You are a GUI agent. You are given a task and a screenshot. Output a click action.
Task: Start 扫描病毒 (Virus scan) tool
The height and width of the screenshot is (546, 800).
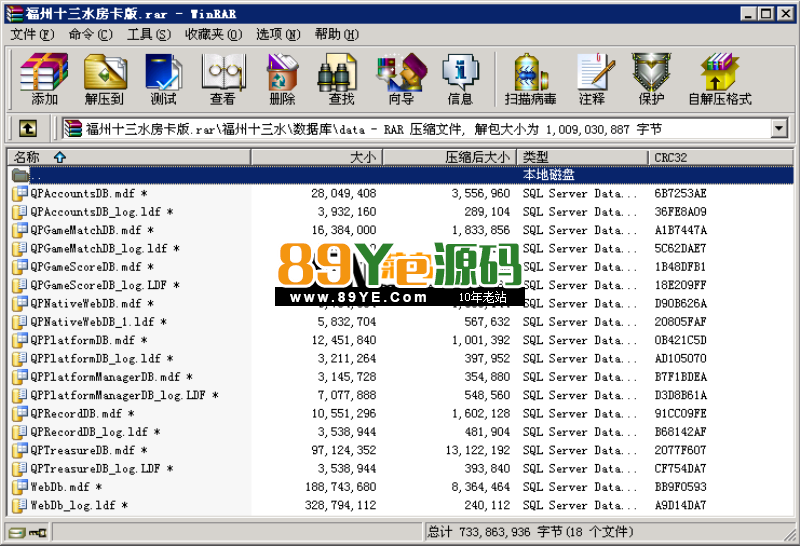pyautogui.click(x=530, y=79)
